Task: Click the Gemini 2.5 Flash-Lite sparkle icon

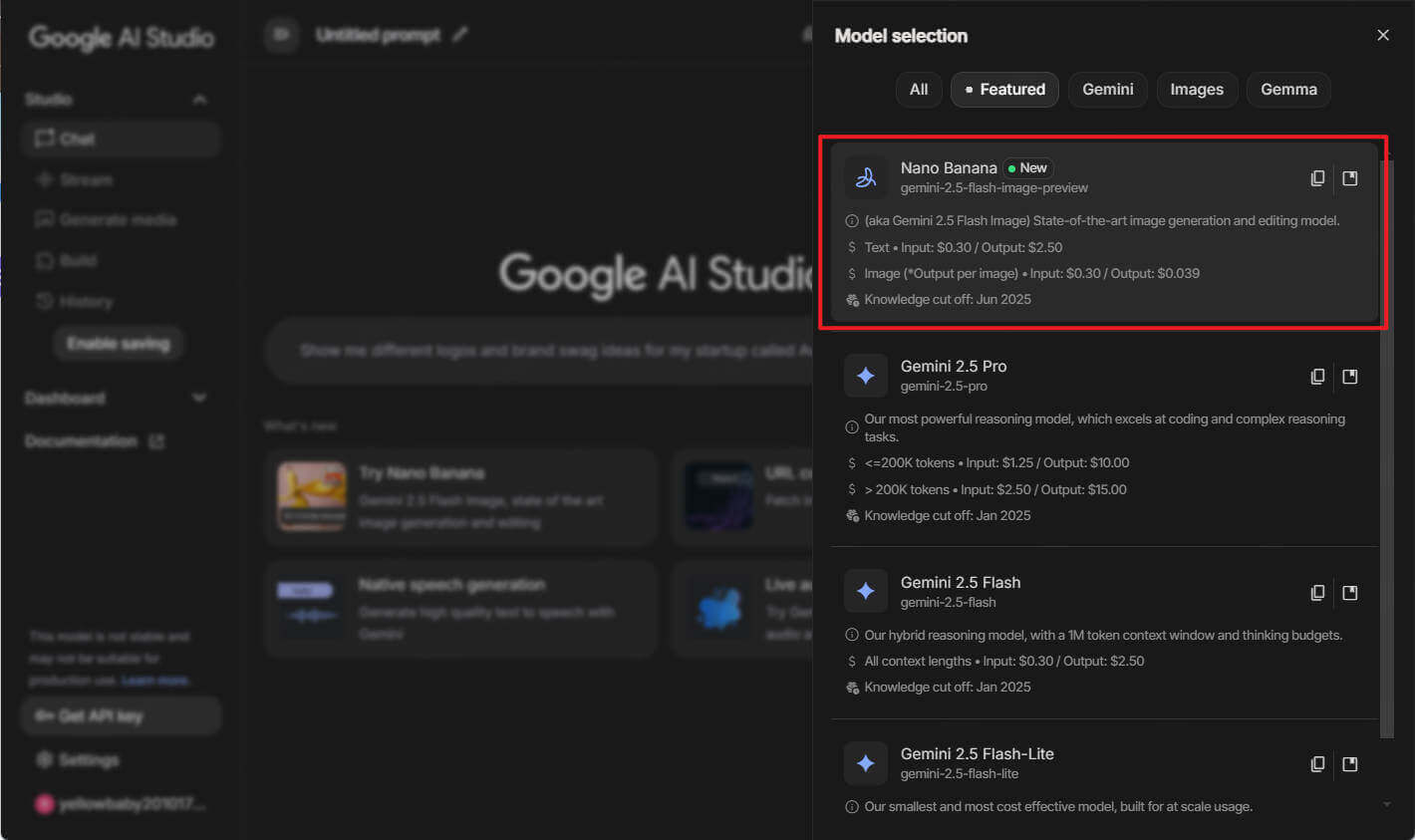Action: 866,763
